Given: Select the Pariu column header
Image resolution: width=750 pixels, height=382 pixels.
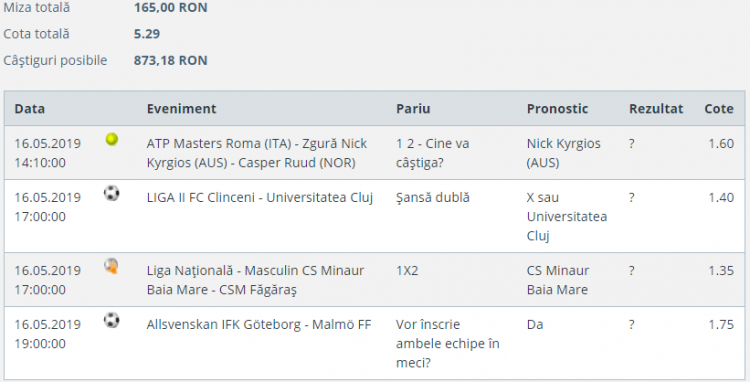Looking at the screenshot, I should click(413, 109).
